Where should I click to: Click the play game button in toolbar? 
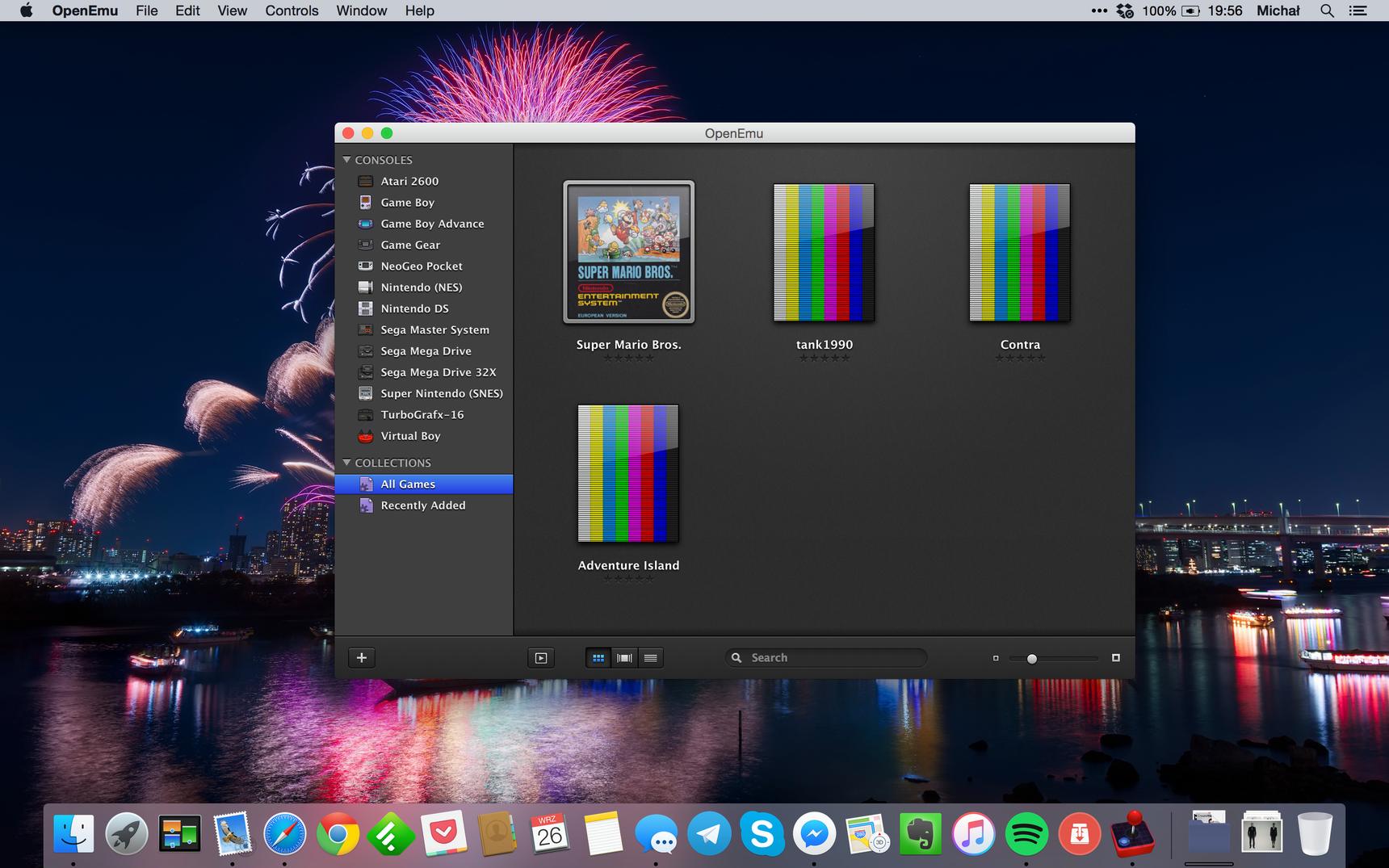(541, 658)
